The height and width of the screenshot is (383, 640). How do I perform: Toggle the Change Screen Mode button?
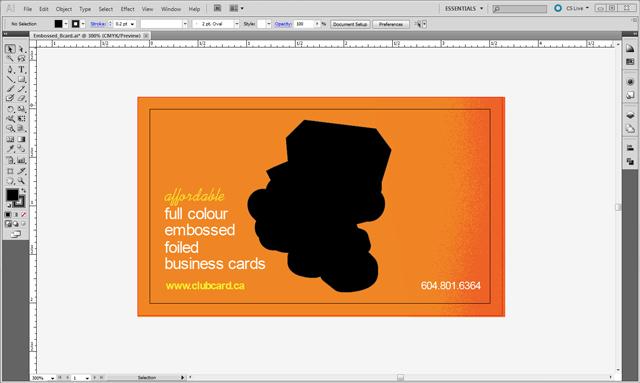click(x=16, y=234)
